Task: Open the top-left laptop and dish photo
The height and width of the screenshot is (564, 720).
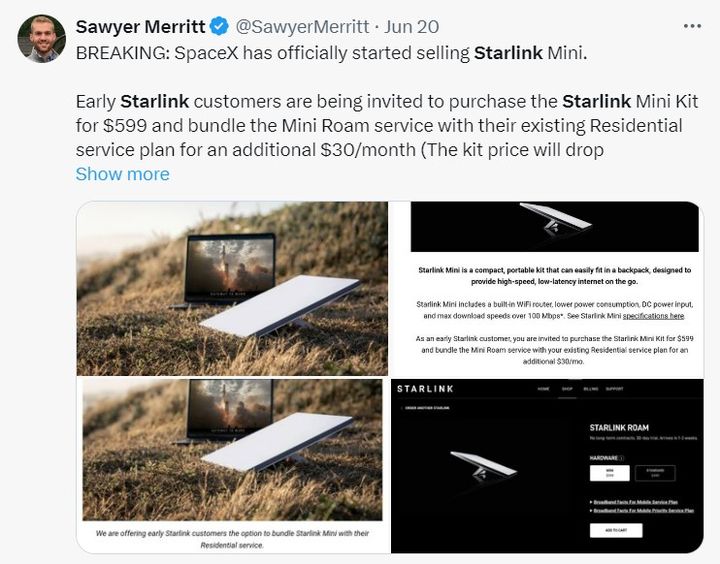Action: [x=232, y=288]
